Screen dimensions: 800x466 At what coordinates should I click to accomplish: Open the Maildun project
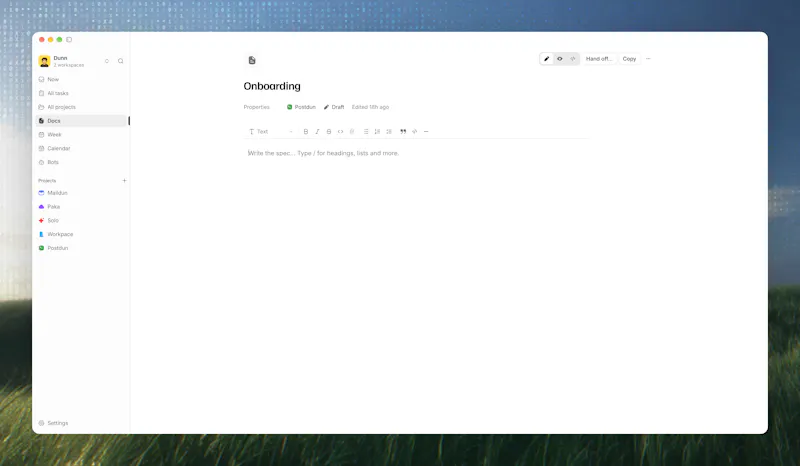81,192
